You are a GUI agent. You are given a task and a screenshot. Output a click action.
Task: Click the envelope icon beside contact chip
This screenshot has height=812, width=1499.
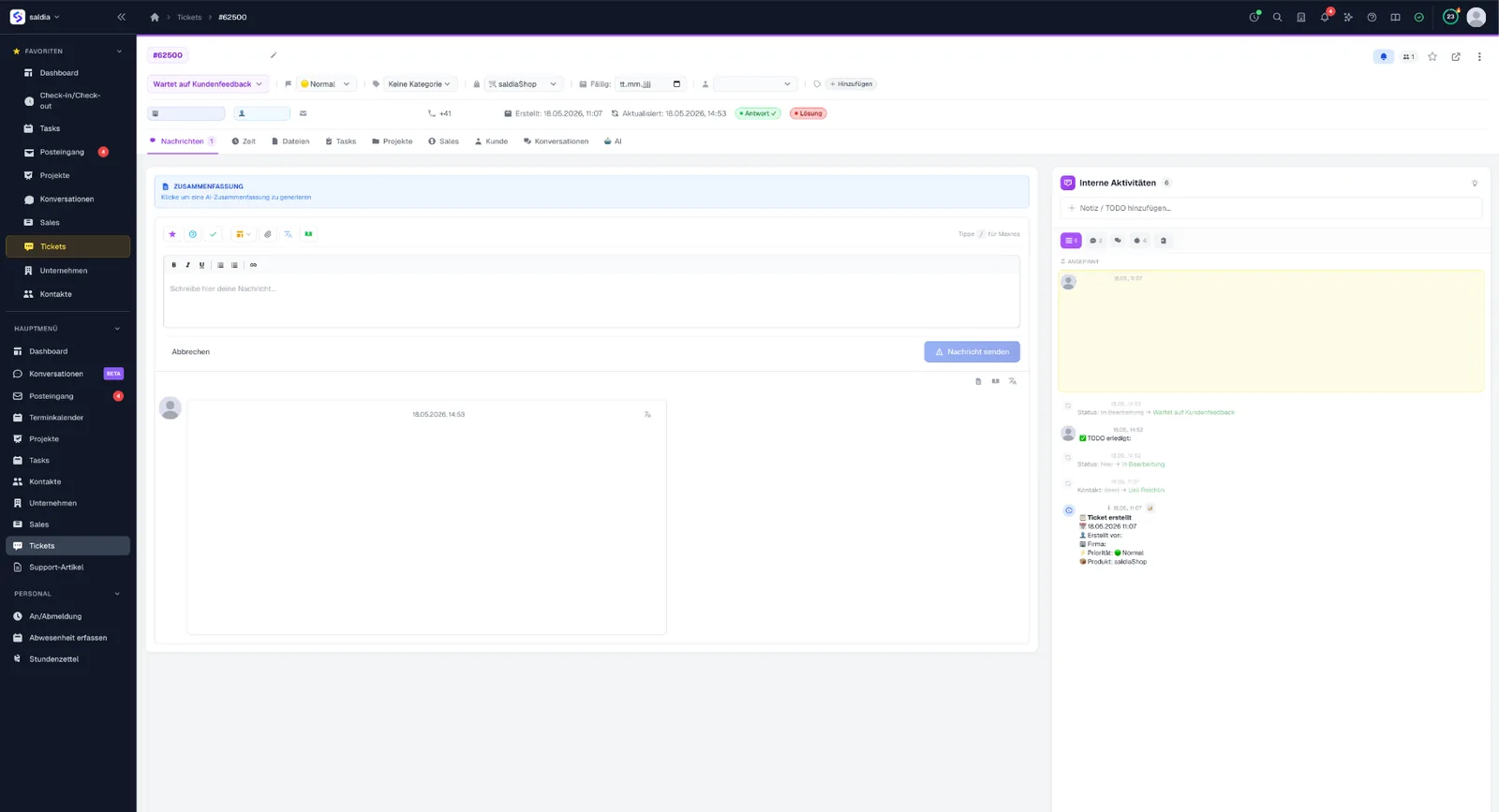303,113
